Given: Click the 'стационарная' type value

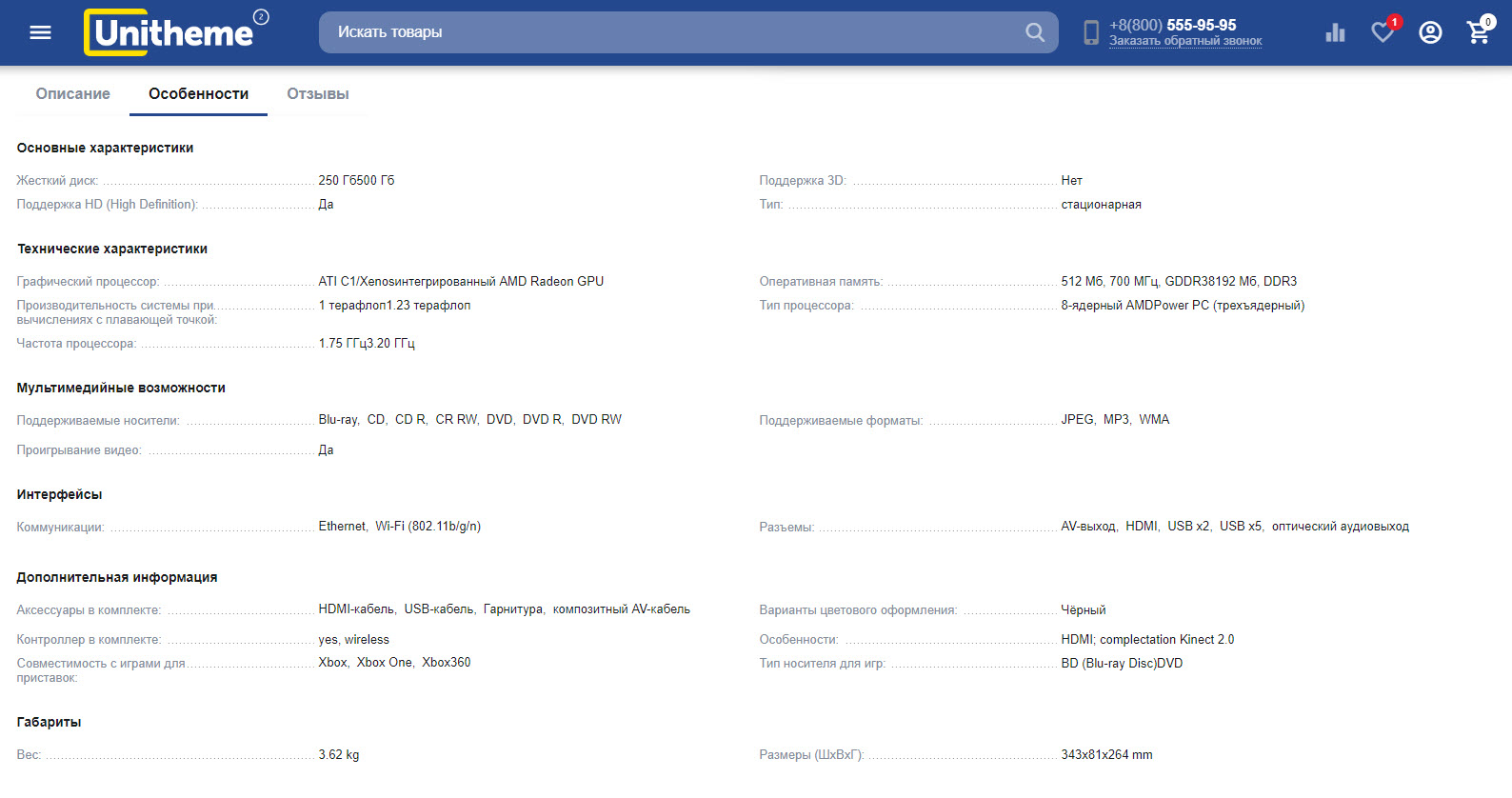Looking at the screenshot, I should pyautogui.click(x=1101, y=205).
